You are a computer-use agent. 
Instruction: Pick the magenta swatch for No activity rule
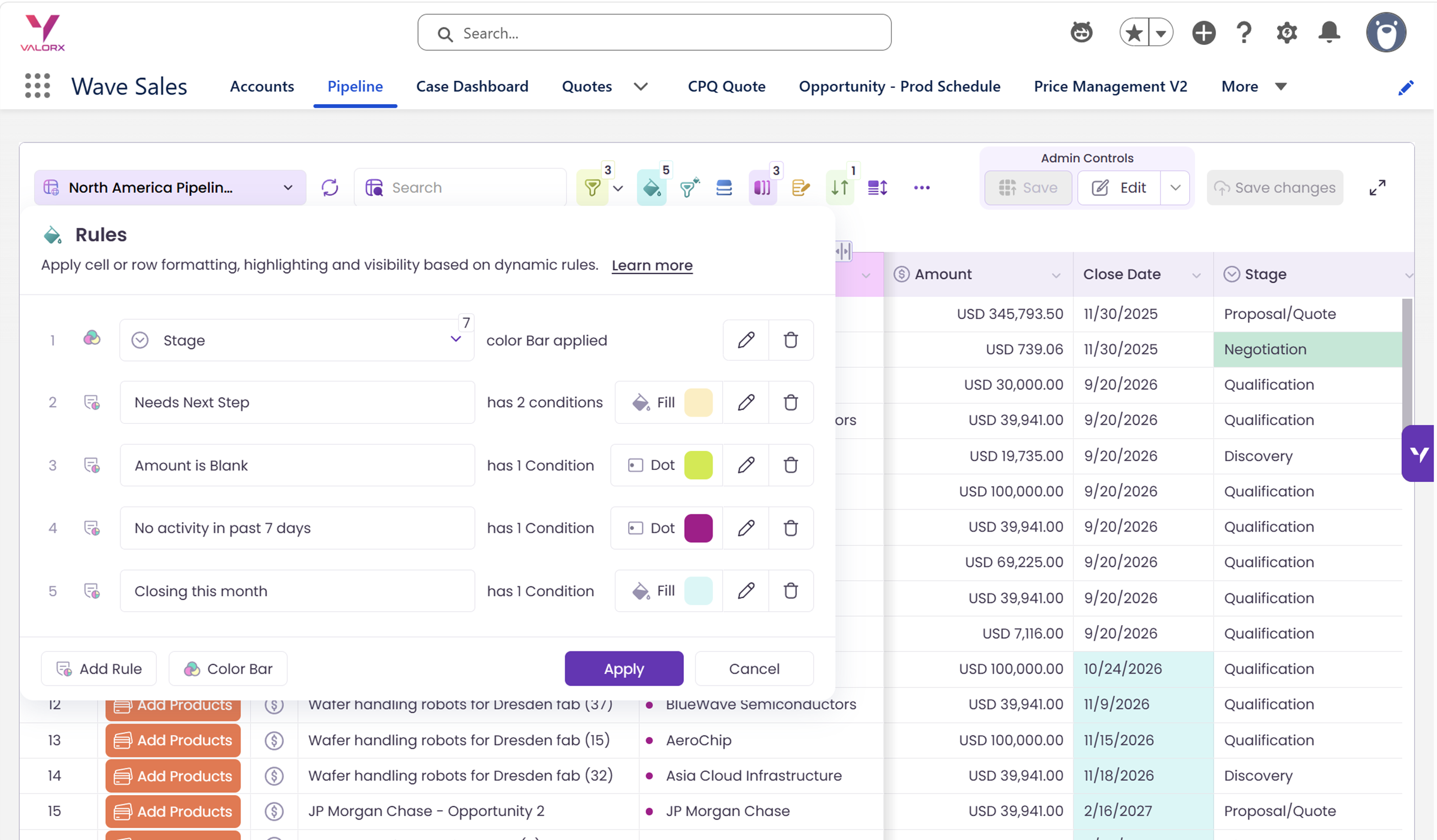(698, 528)
